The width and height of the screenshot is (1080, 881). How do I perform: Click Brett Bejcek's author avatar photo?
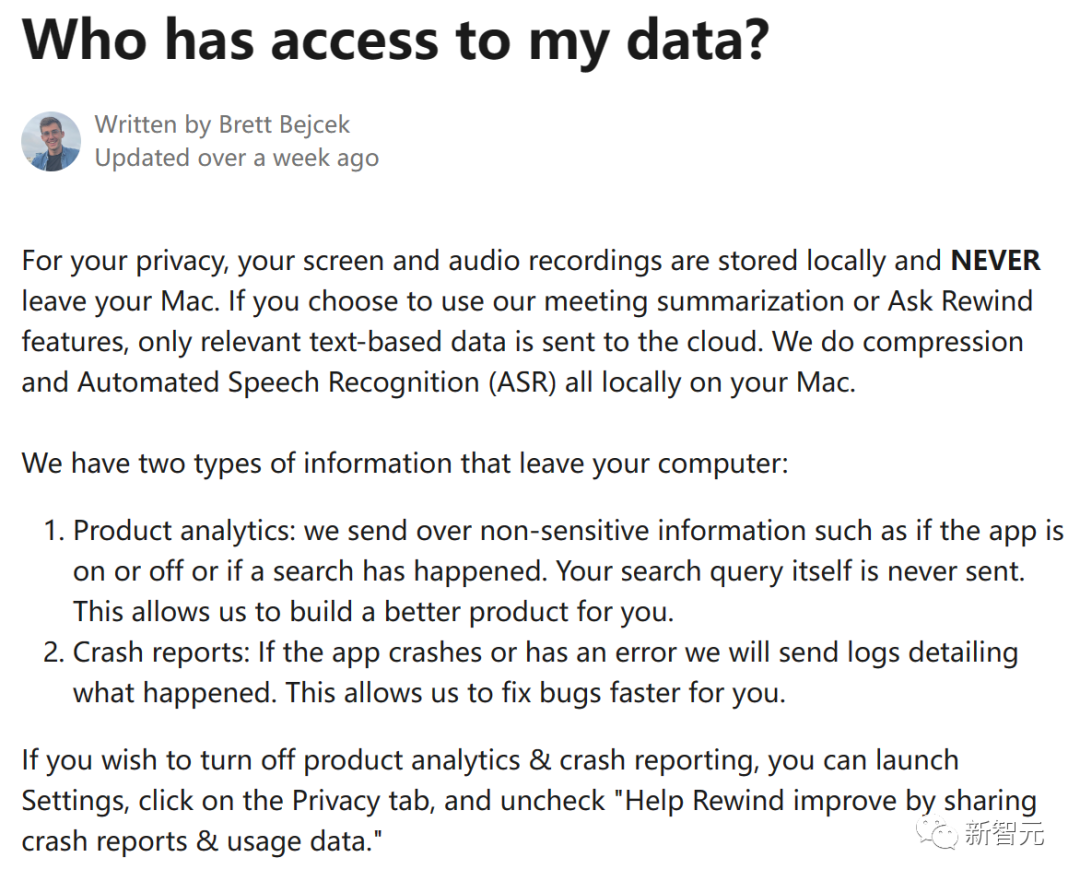[x=51, y=141]
